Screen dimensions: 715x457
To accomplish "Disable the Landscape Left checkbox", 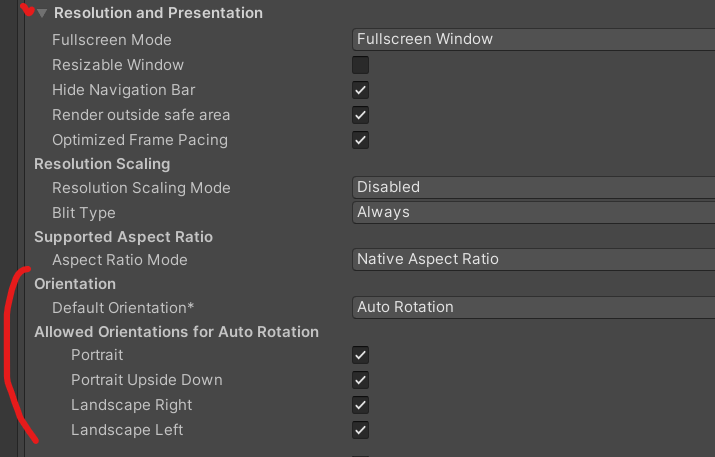I will 361,430.
